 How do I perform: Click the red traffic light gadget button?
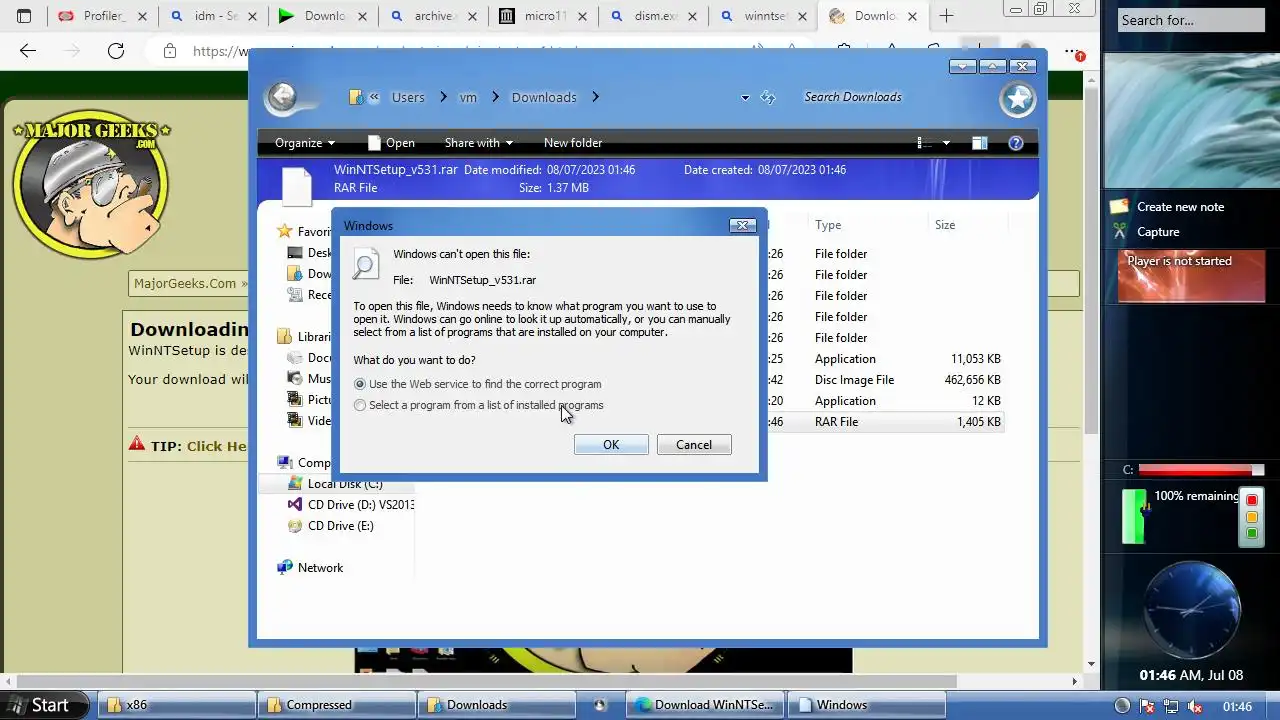coord(1251,500)
